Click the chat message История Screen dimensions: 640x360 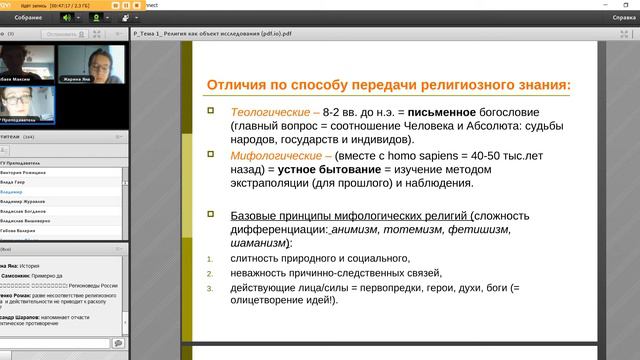click(29, 266)
